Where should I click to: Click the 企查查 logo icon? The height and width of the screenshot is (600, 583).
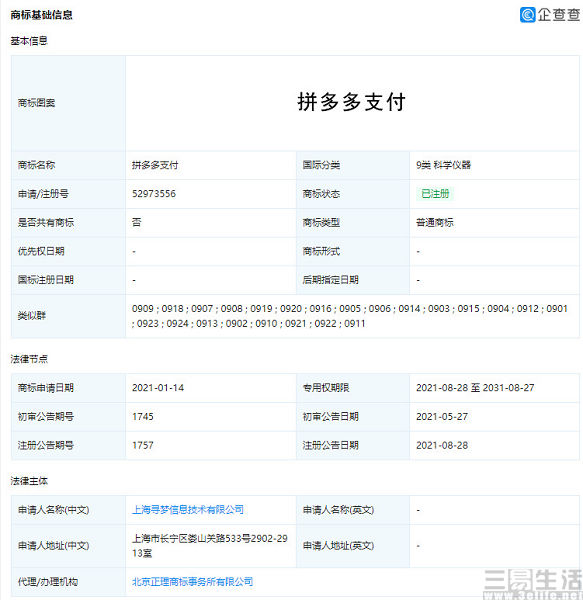point(528,15)
